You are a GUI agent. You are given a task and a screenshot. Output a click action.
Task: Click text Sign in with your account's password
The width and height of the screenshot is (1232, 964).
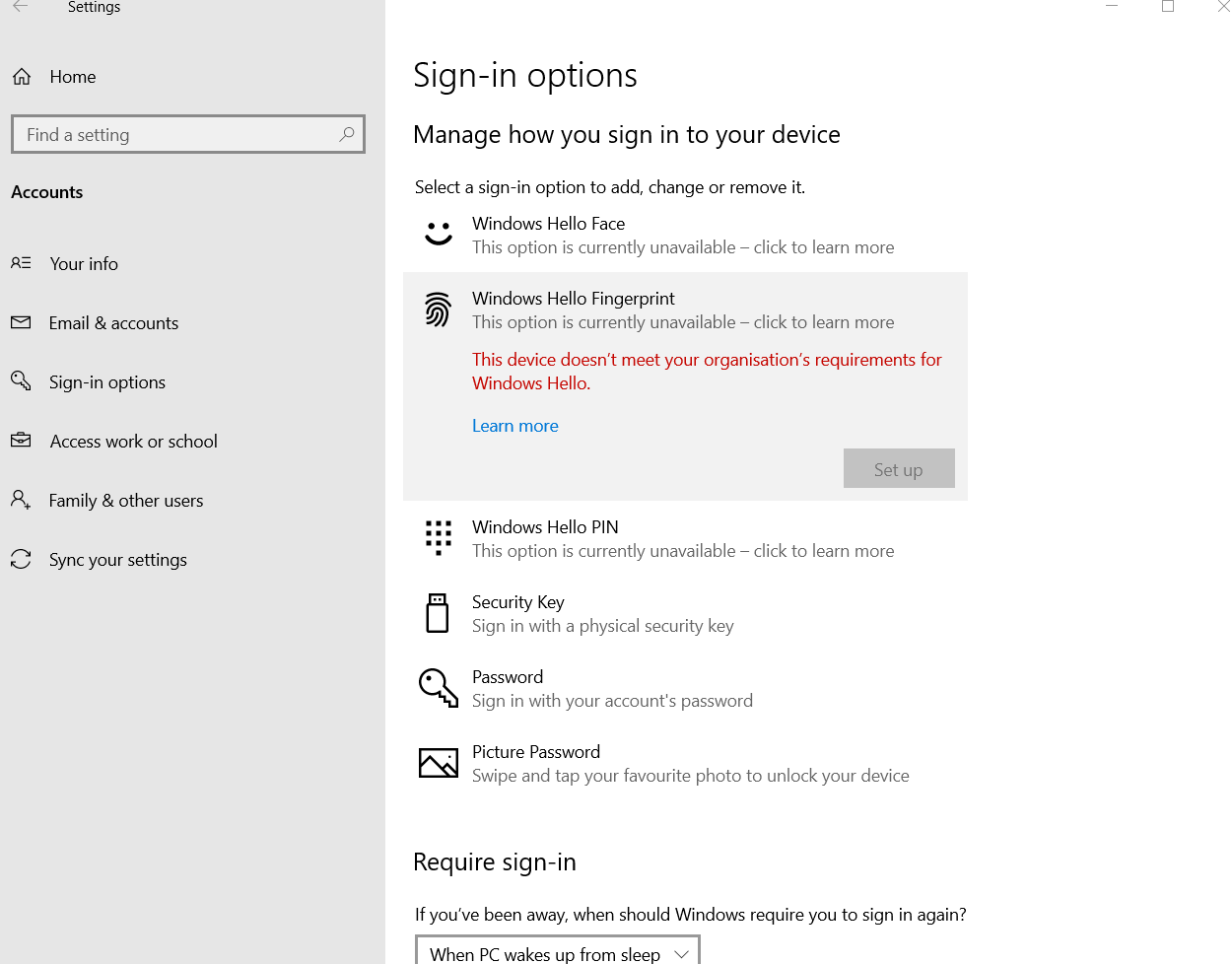(612, 701)
